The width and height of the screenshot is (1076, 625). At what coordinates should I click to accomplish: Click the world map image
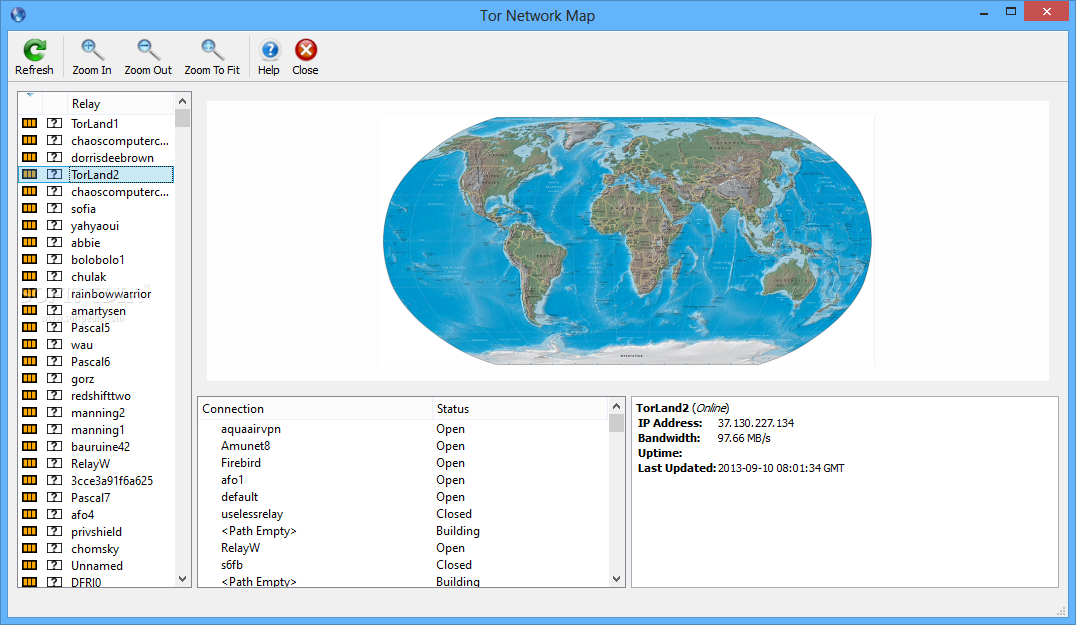click(627, 240)
